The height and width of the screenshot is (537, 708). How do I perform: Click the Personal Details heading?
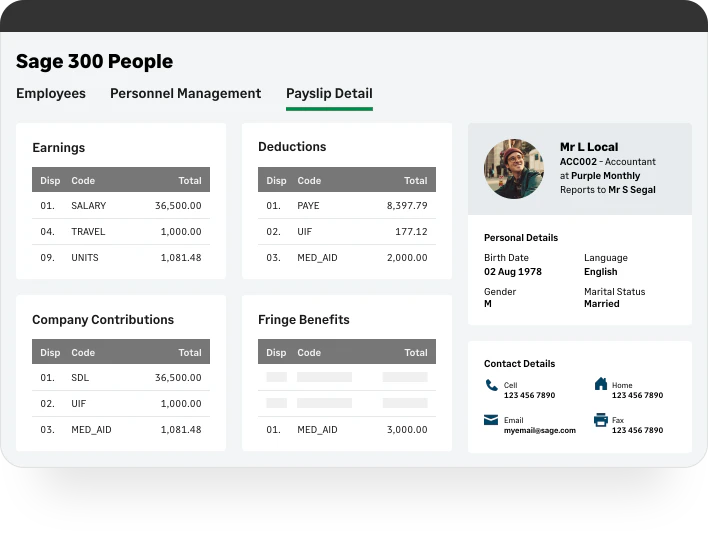(x=521, y=238)
